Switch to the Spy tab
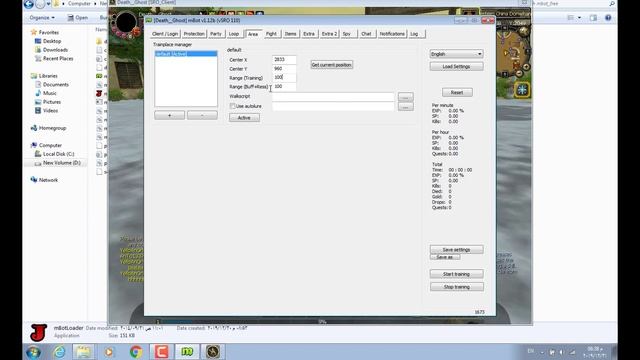Screen dimensions: 640x360 (x=347, y=34)
